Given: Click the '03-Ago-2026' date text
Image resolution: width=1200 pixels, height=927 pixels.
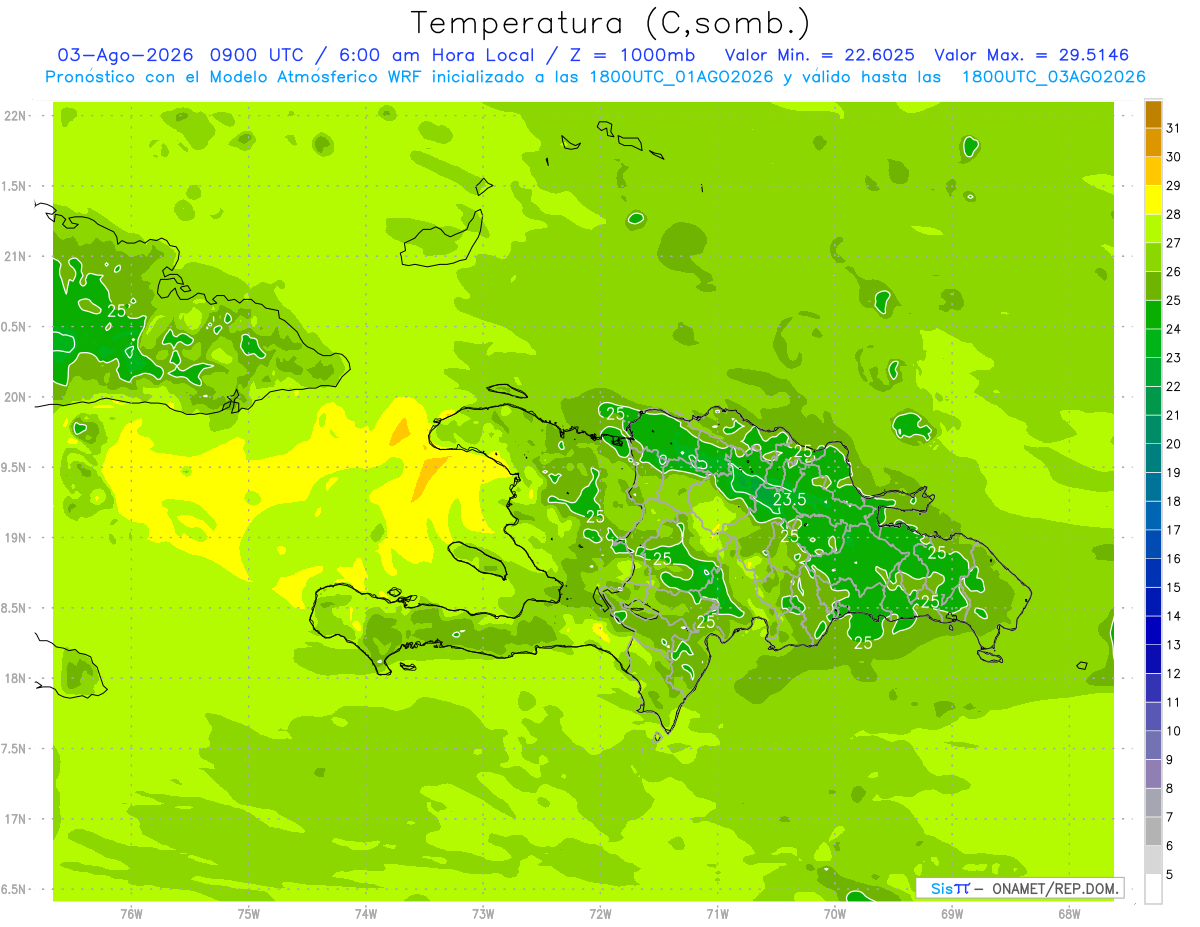Looking at the screenshot, I should click(x=126, y=55).
